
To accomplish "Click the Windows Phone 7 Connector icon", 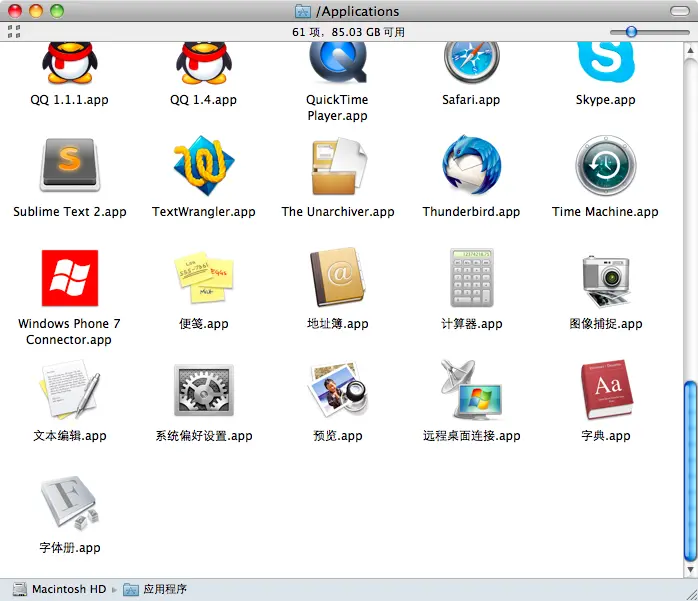I will [70, 278].
